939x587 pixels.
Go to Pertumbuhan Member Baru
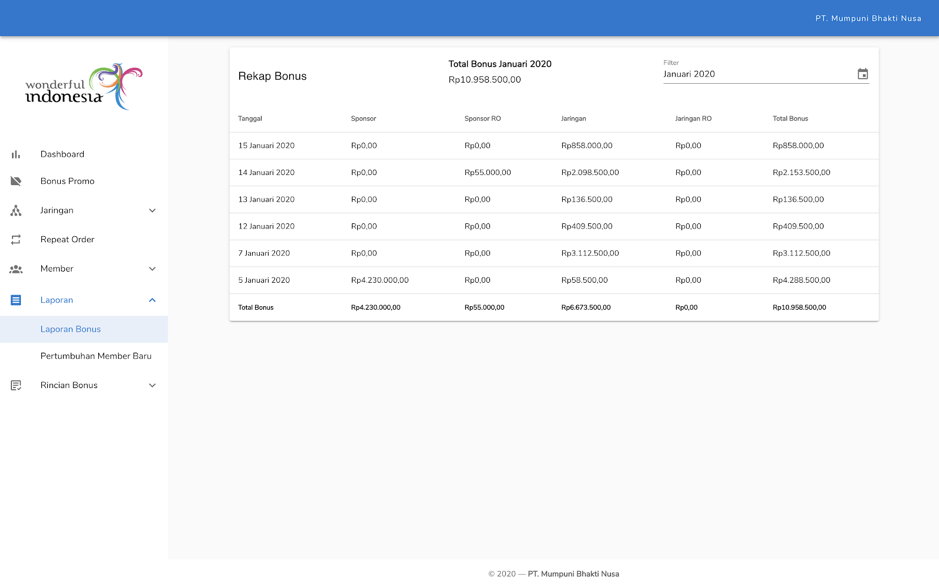(96, 356)
